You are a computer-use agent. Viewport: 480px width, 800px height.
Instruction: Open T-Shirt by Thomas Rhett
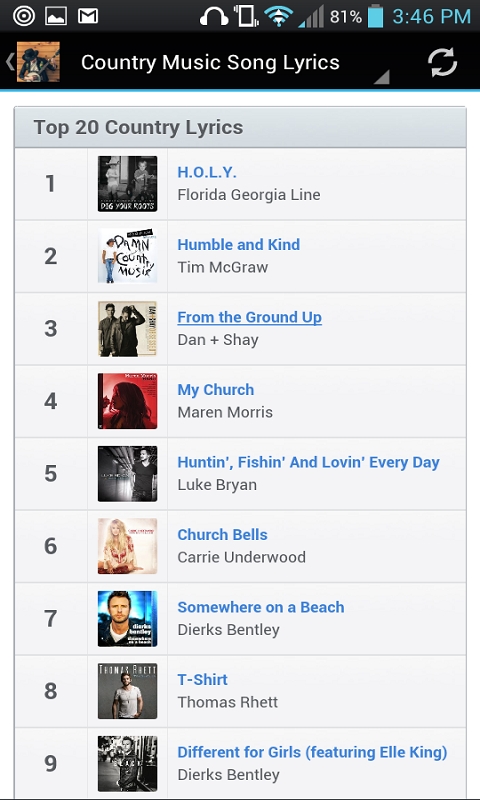pos(202,680)
